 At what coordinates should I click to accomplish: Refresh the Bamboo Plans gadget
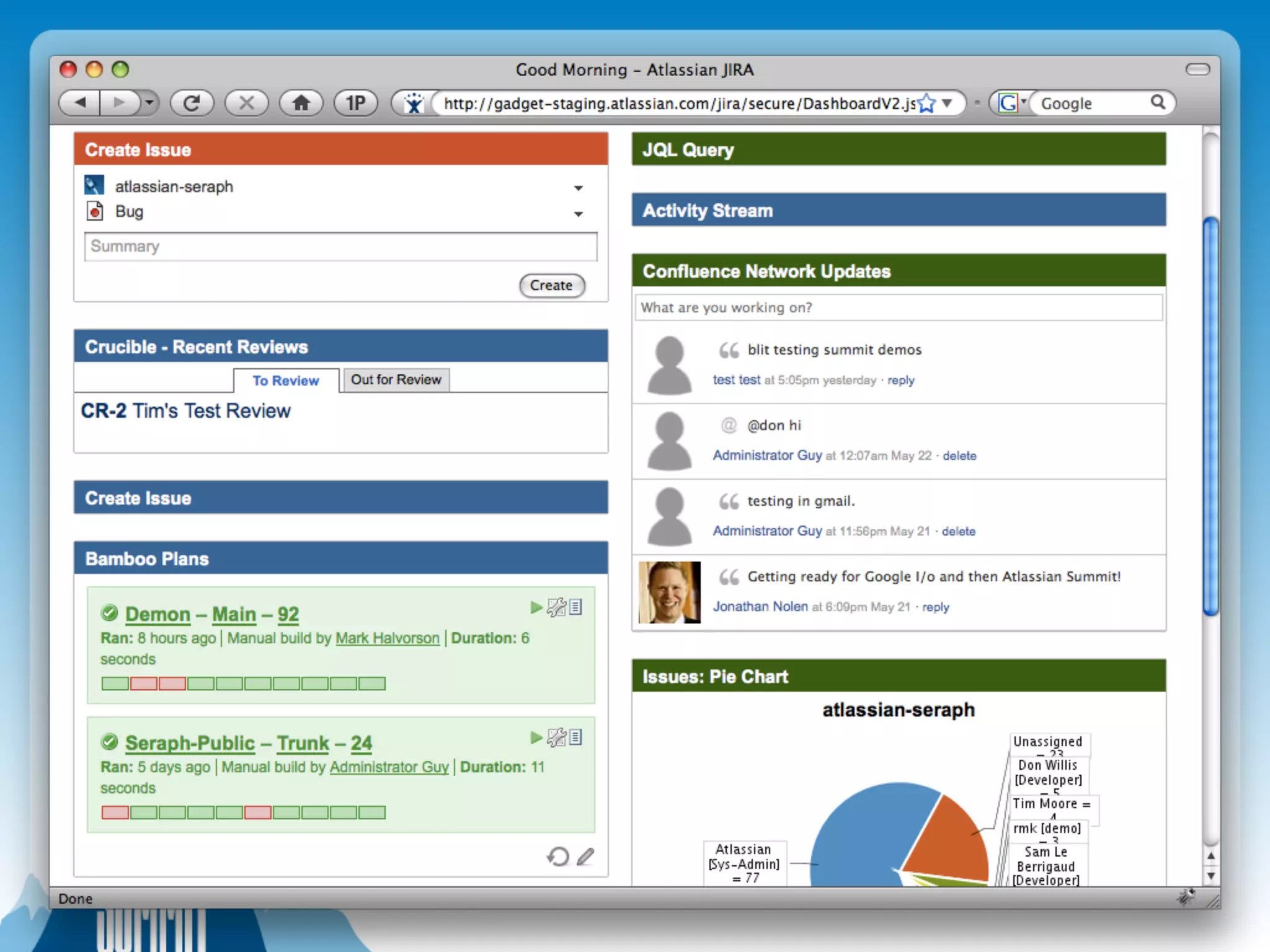point(558,857)
